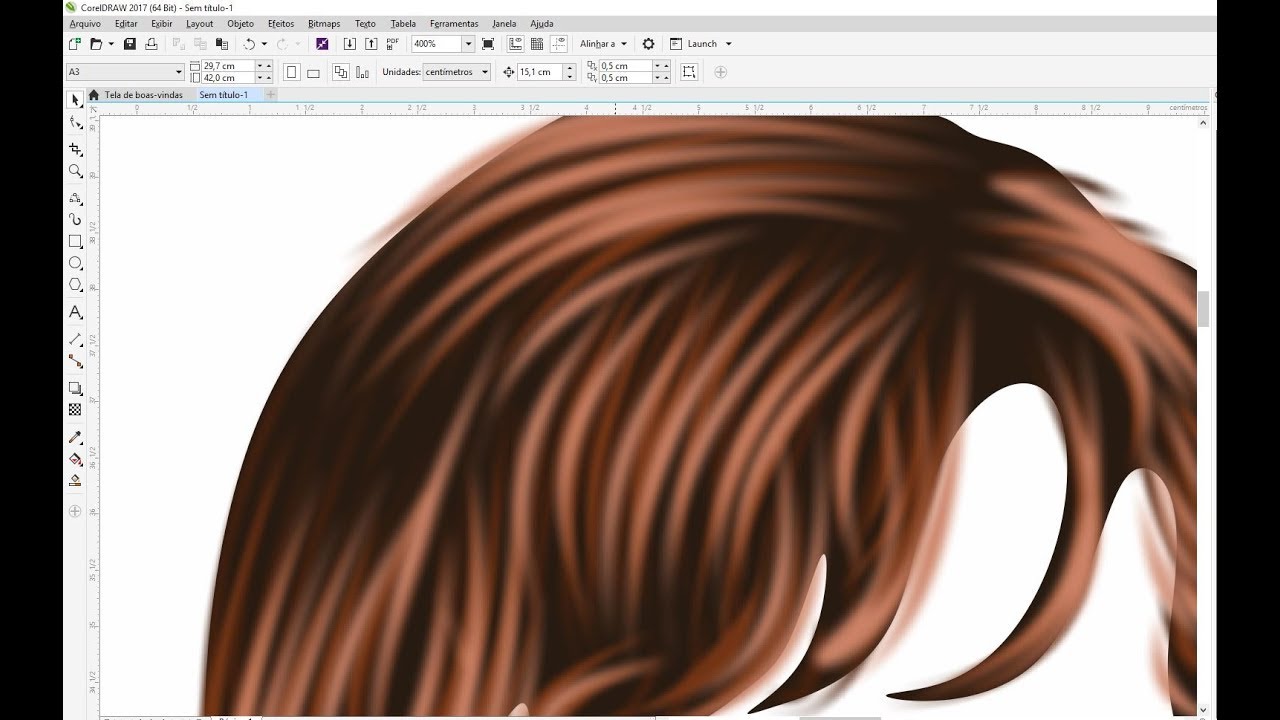The image size is (1280, 720).
Task: Expand the undo history arrow
Action: (x=264, y=44)
